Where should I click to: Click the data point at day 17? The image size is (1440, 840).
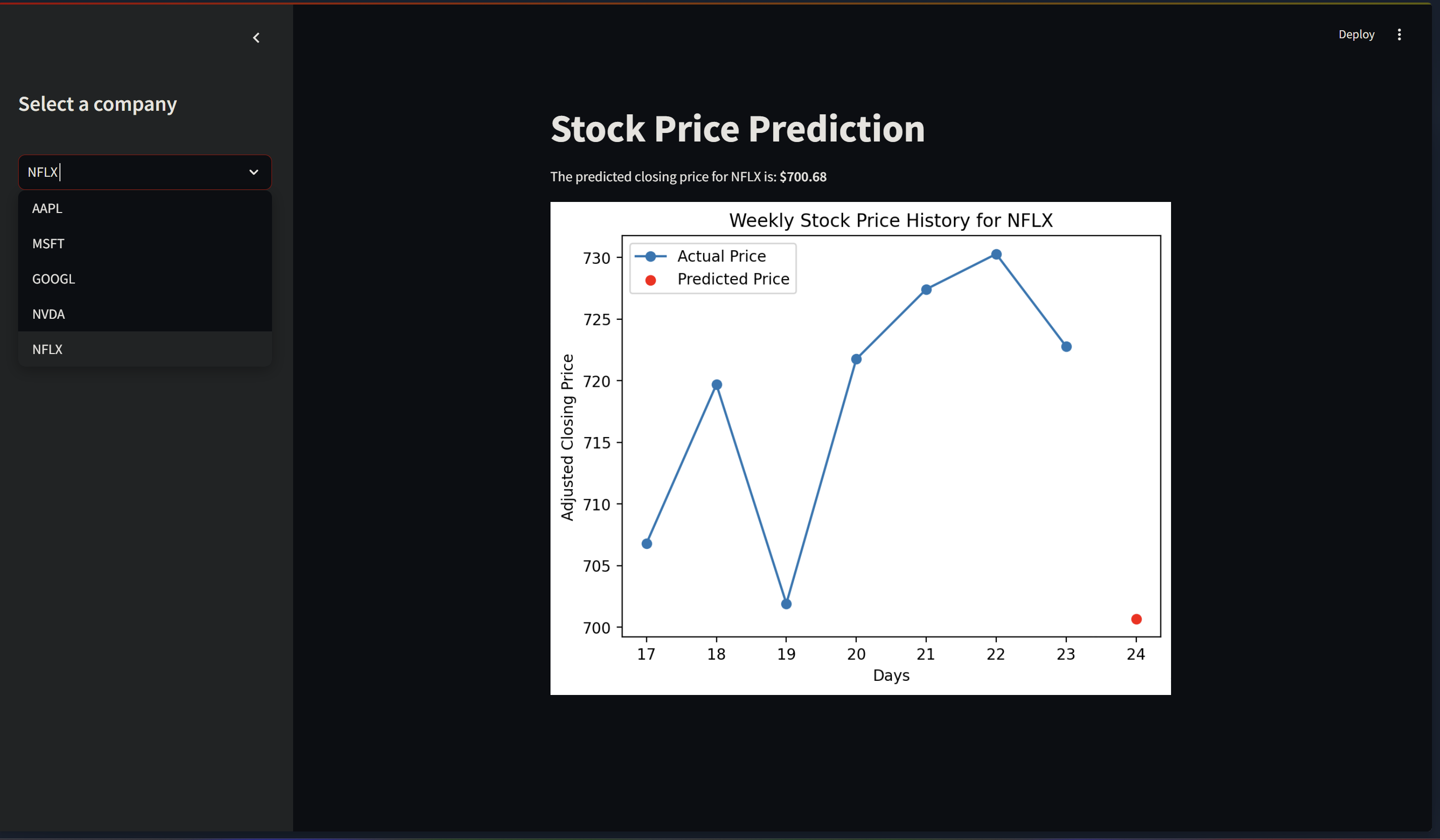tap(646, 543)
